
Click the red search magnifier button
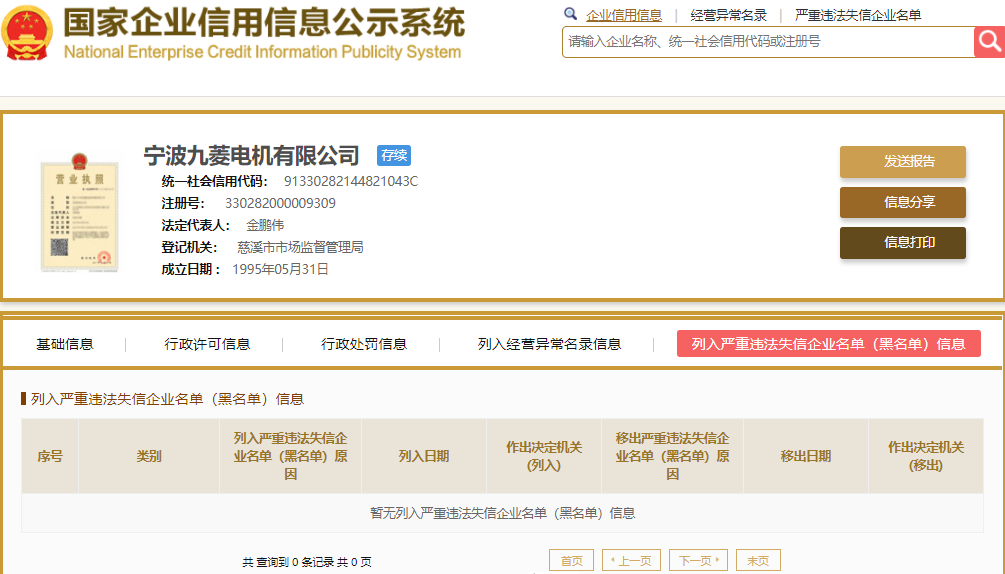pos(989,42)
